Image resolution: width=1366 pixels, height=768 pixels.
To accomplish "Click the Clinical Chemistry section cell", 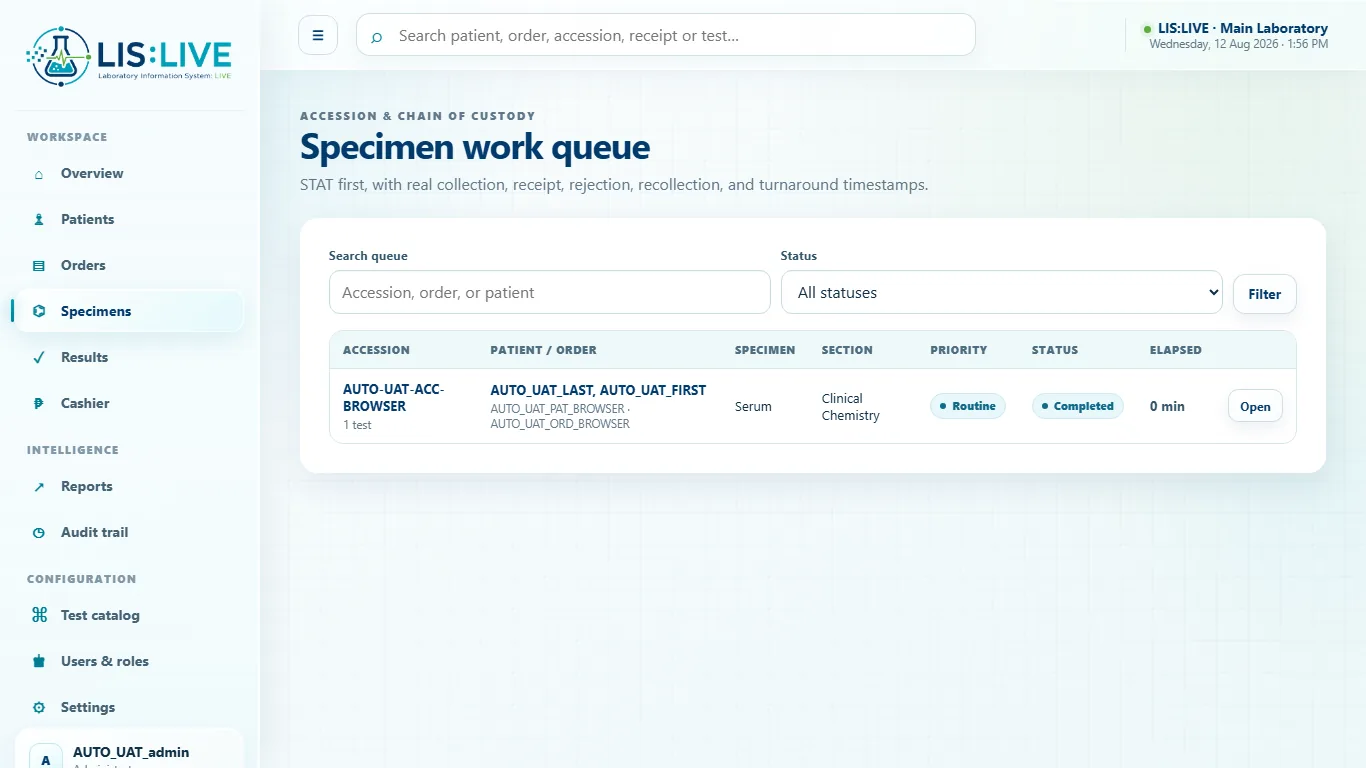I will tap(851, 407).
